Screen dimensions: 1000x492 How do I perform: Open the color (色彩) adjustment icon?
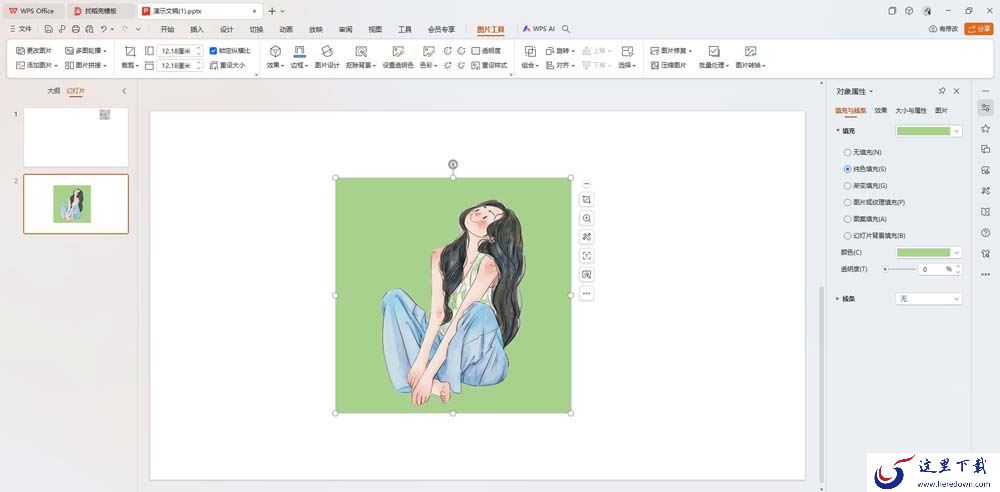point(429,51)
